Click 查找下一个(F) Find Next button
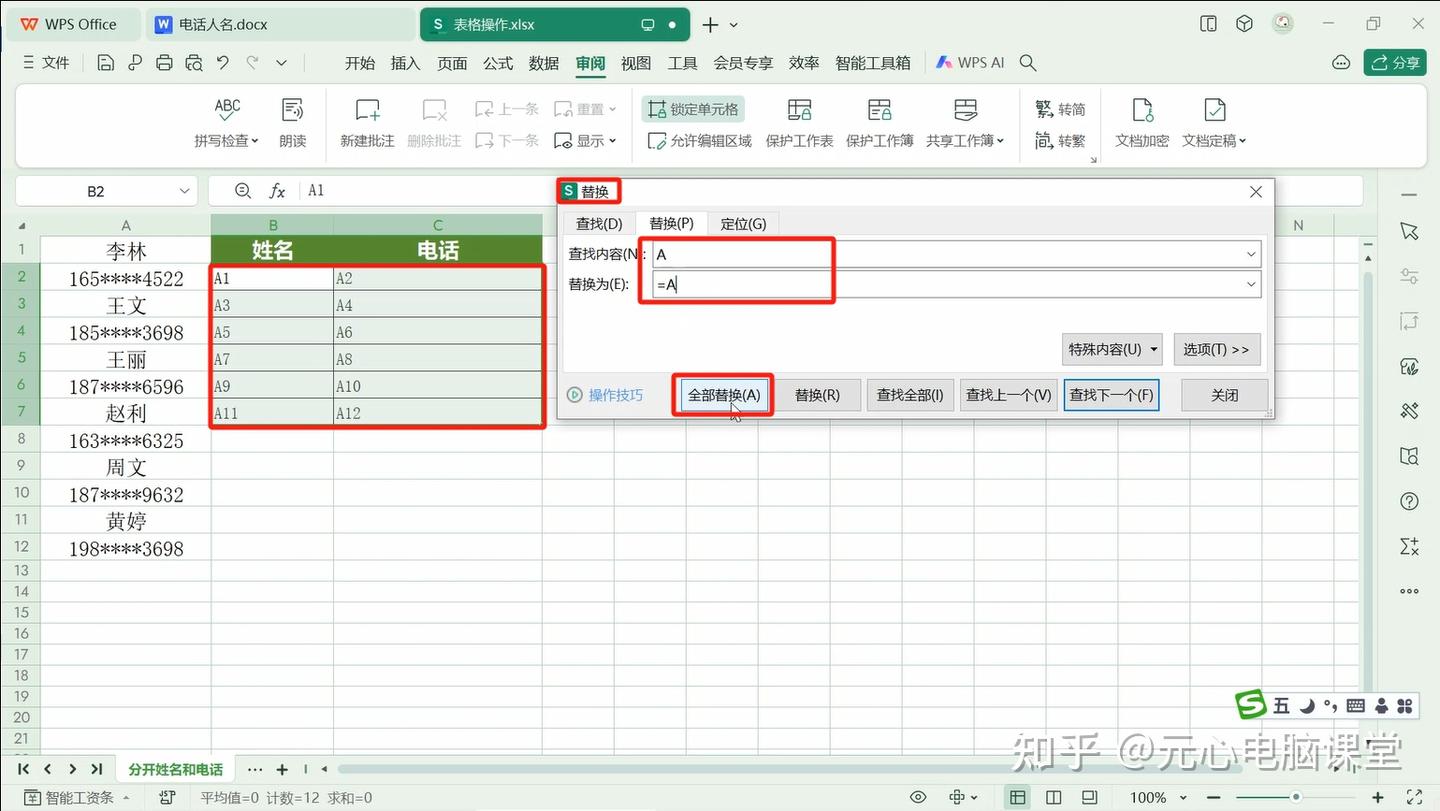The image size is (1440, 811). click(1112, 395)
